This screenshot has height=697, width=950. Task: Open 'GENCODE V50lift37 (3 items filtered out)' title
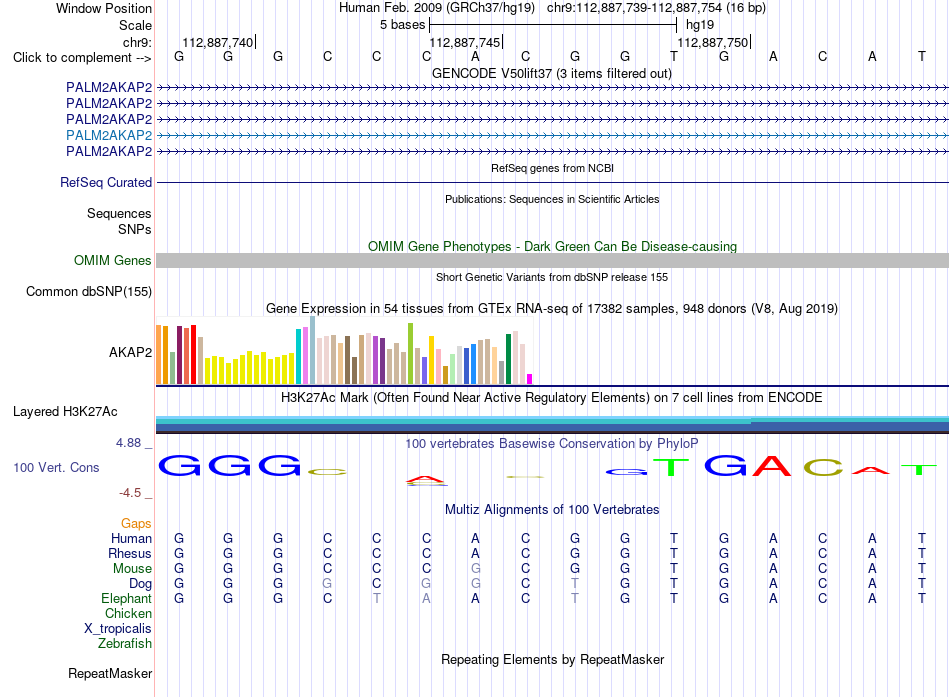552,73
